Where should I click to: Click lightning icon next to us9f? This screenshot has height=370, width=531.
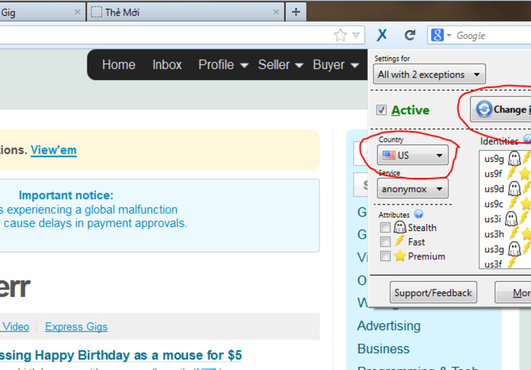point(511,173)
